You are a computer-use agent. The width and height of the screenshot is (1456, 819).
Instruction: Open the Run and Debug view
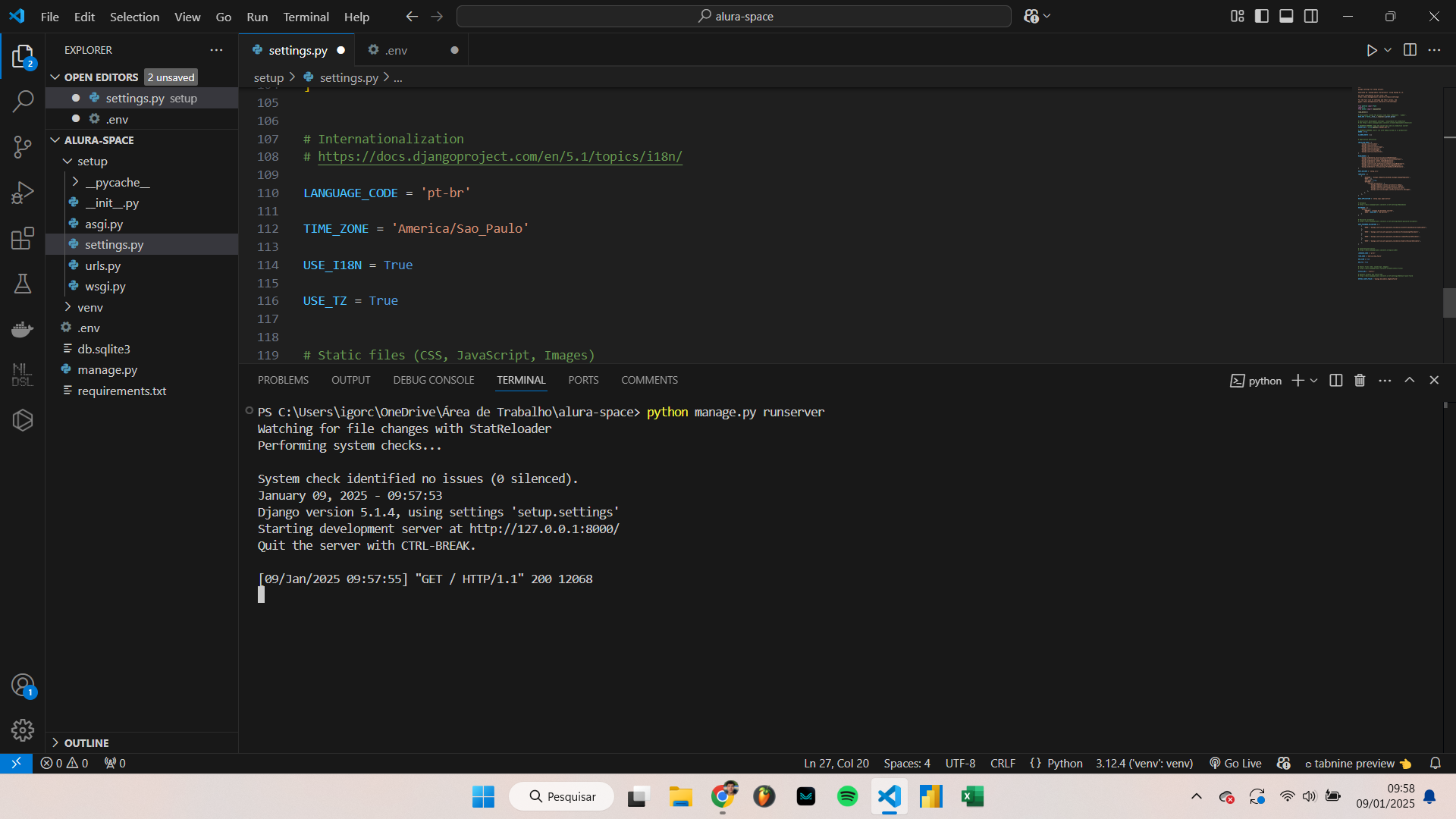23,193
